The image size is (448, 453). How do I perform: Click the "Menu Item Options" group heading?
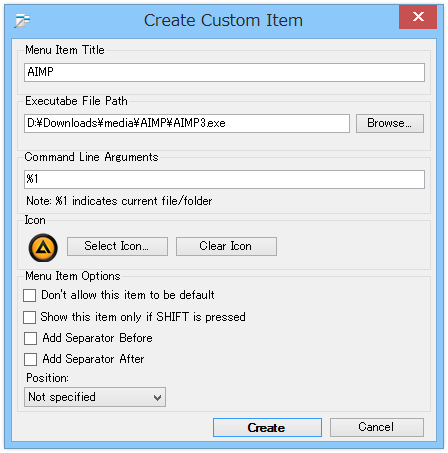click(x=73, y=276)
